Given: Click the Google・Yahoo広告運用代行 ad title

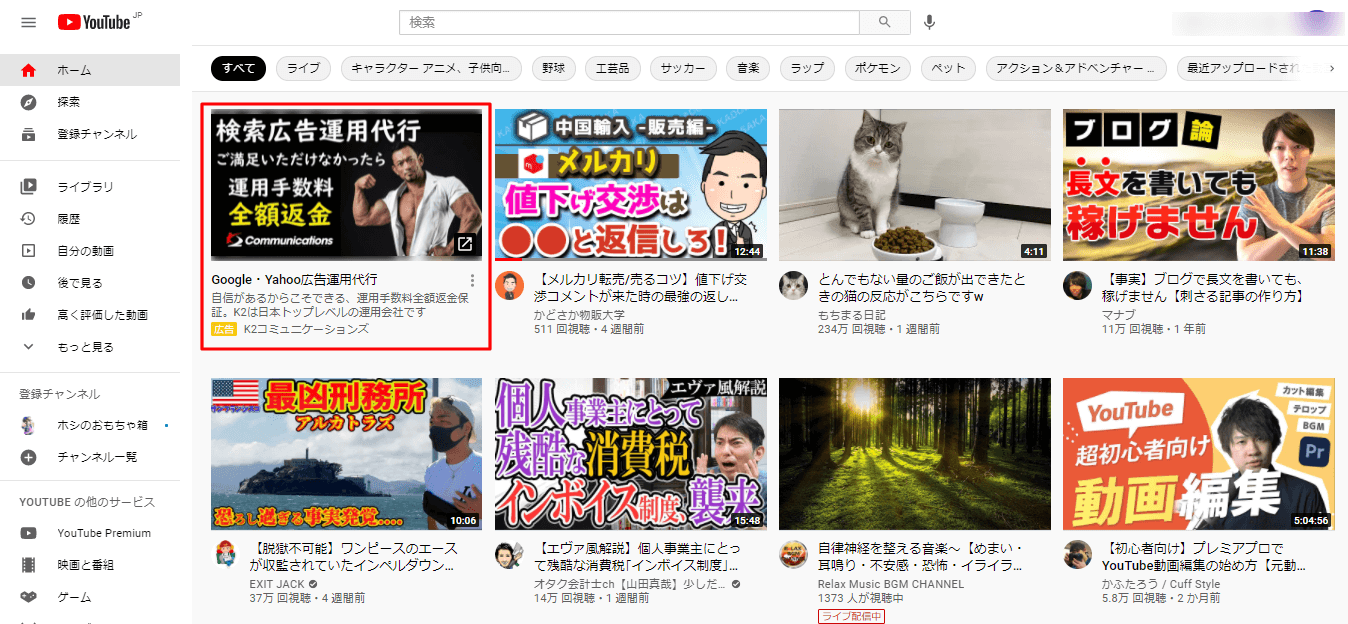Looking at the screenshot, I should [294, 280].
